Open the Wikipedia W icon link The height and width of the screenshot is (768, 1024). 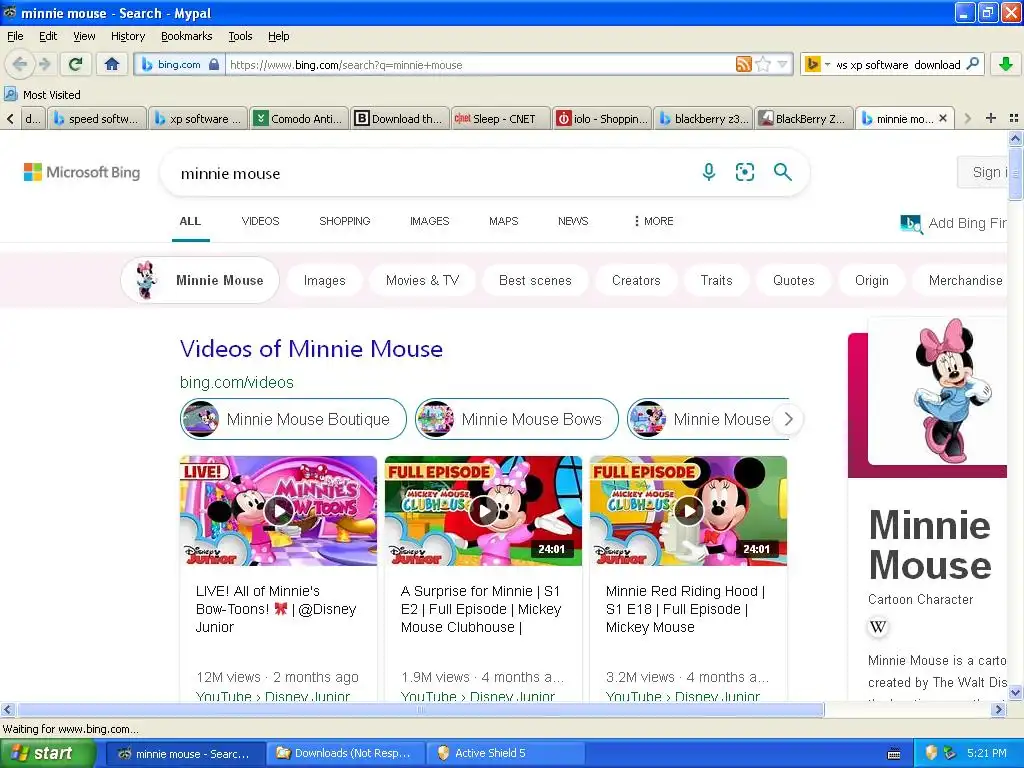(x=878, y=628)
